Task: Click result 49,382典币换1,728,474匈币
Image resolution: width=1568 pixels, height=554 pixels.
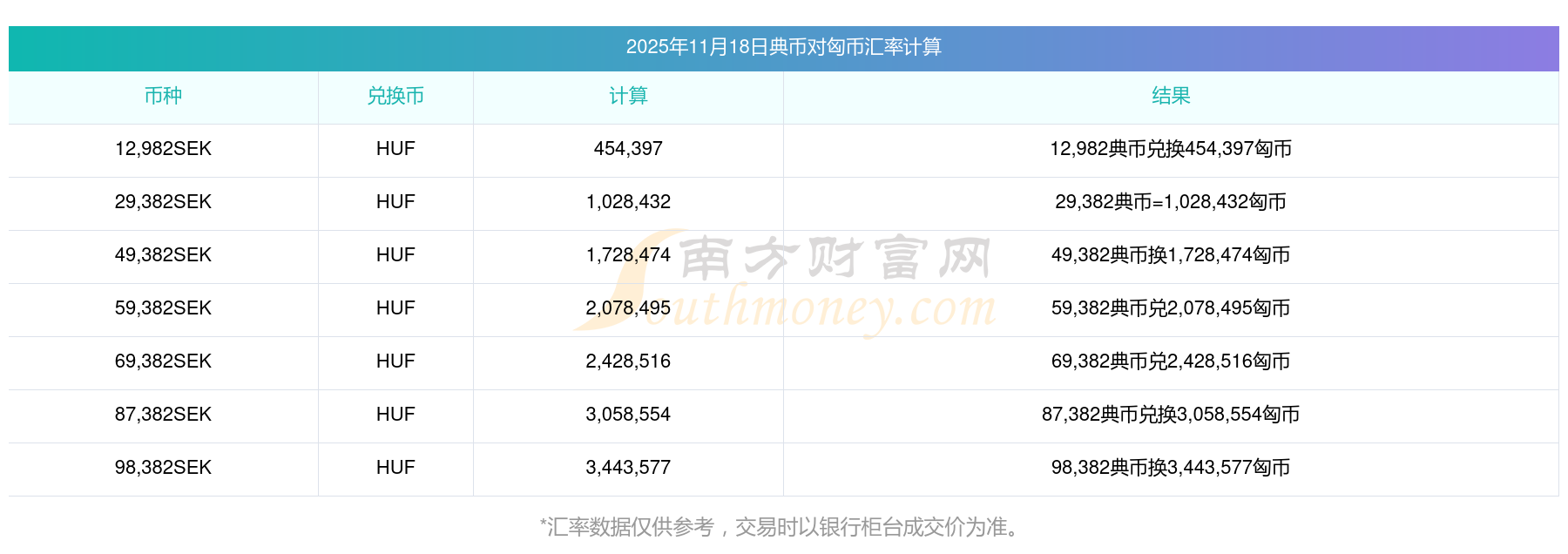Action: (x=1171, y=255)
